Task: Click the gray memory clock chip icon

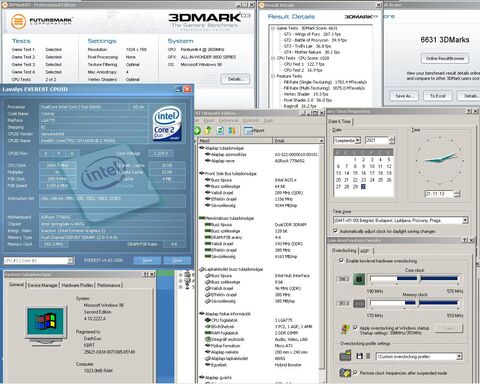Action: click(359, 303)
